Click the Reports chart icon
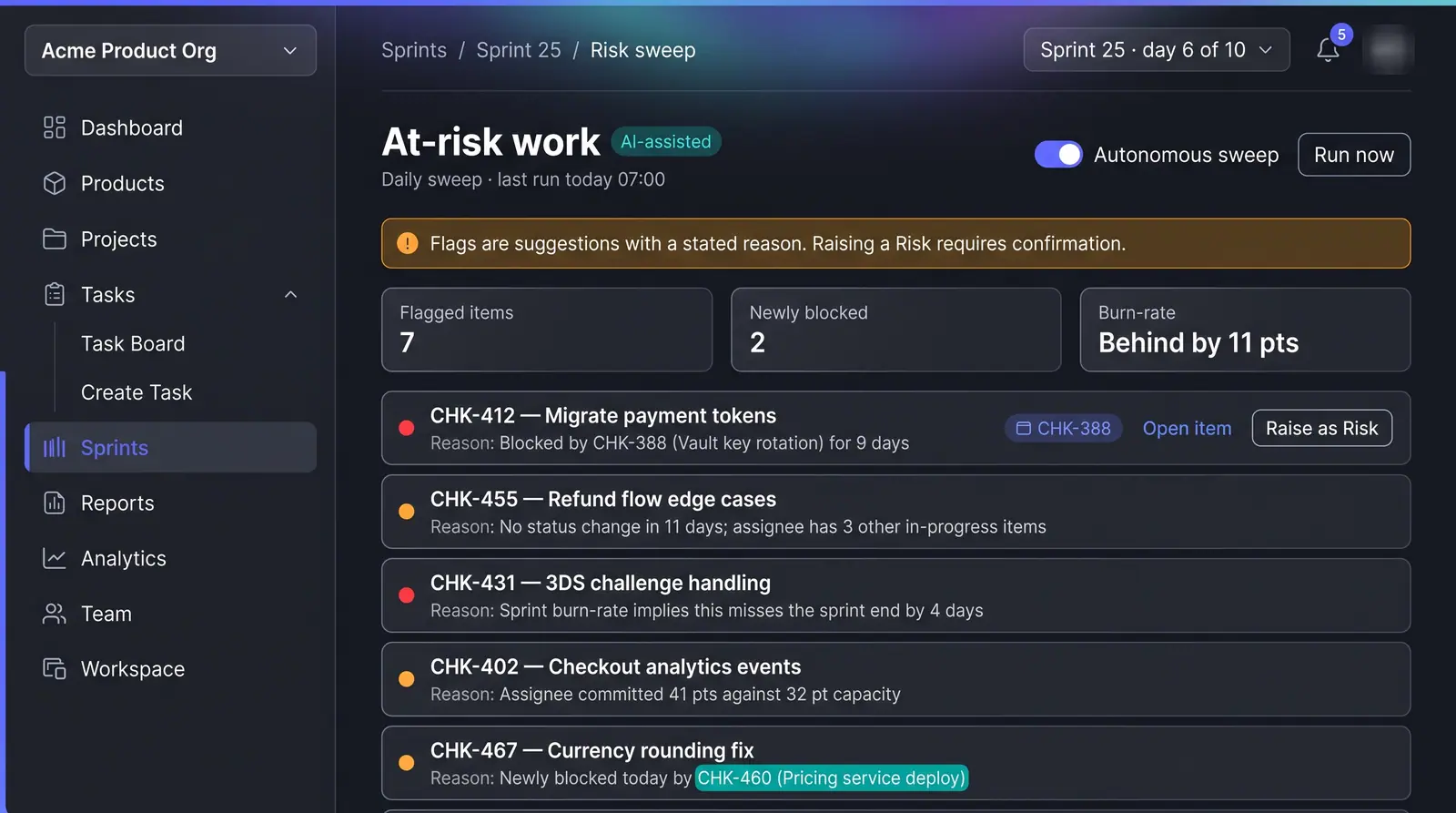1456x813 pixels. coord(55,503)
